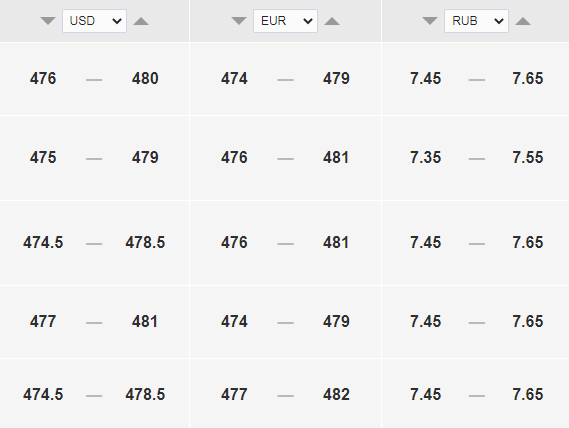Click EUR buy rate 474 in first row
This screenshot has width=569, height=428.
click(x=234, y=78)
